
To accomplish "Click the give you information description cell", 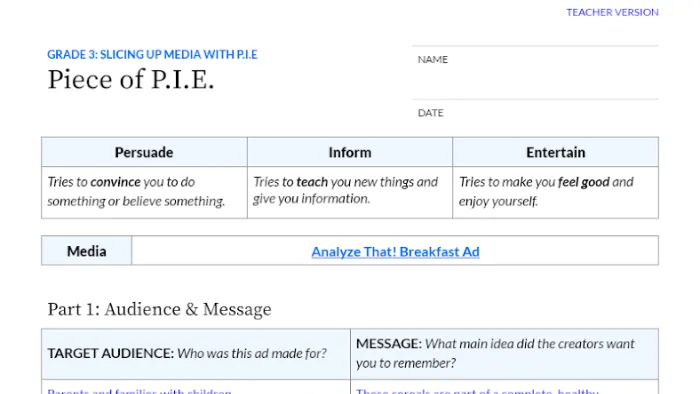I will pos(350,192).
